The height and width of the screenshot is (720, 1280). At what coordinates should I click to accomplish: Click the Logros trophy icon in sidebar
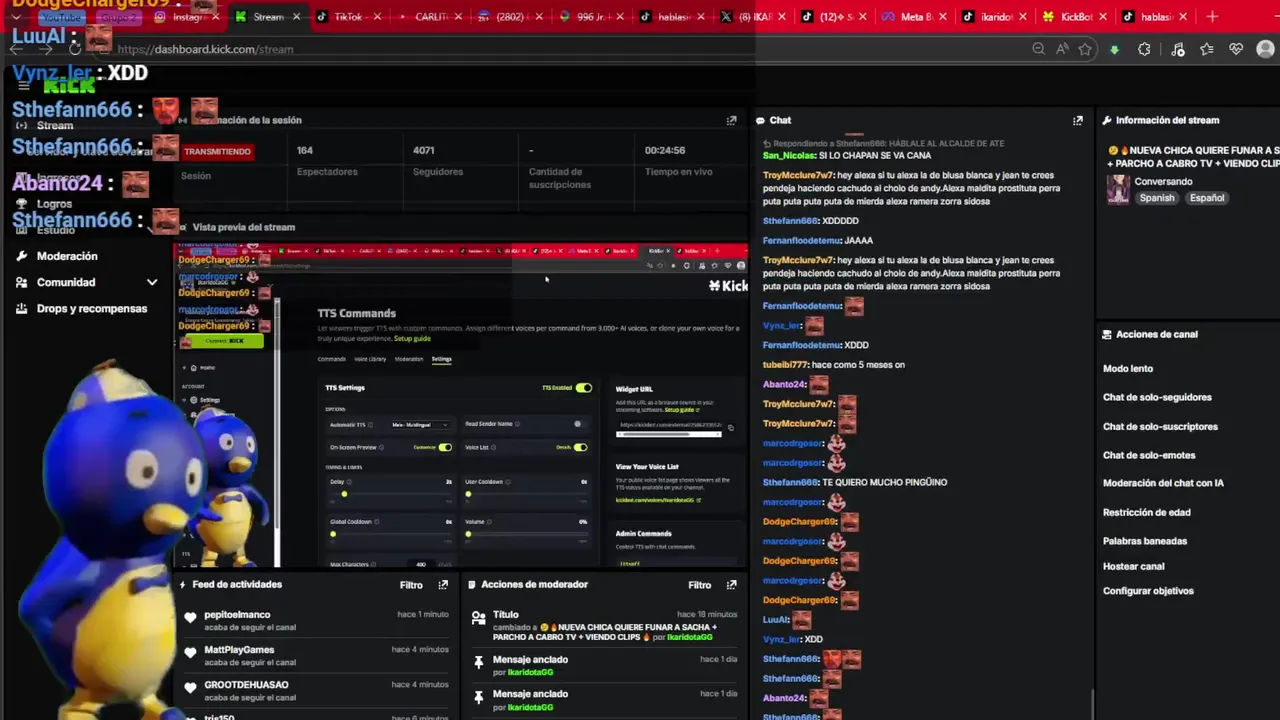(x=21, y=204)
